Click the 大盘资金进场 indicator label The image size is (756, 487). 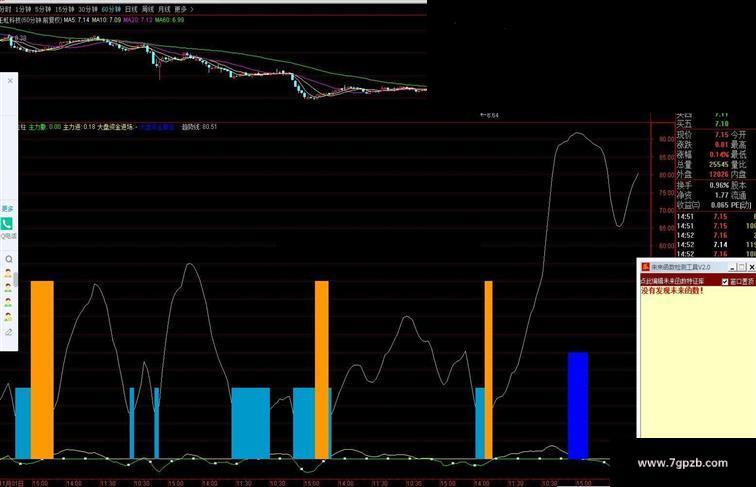[x=115, y=127]
